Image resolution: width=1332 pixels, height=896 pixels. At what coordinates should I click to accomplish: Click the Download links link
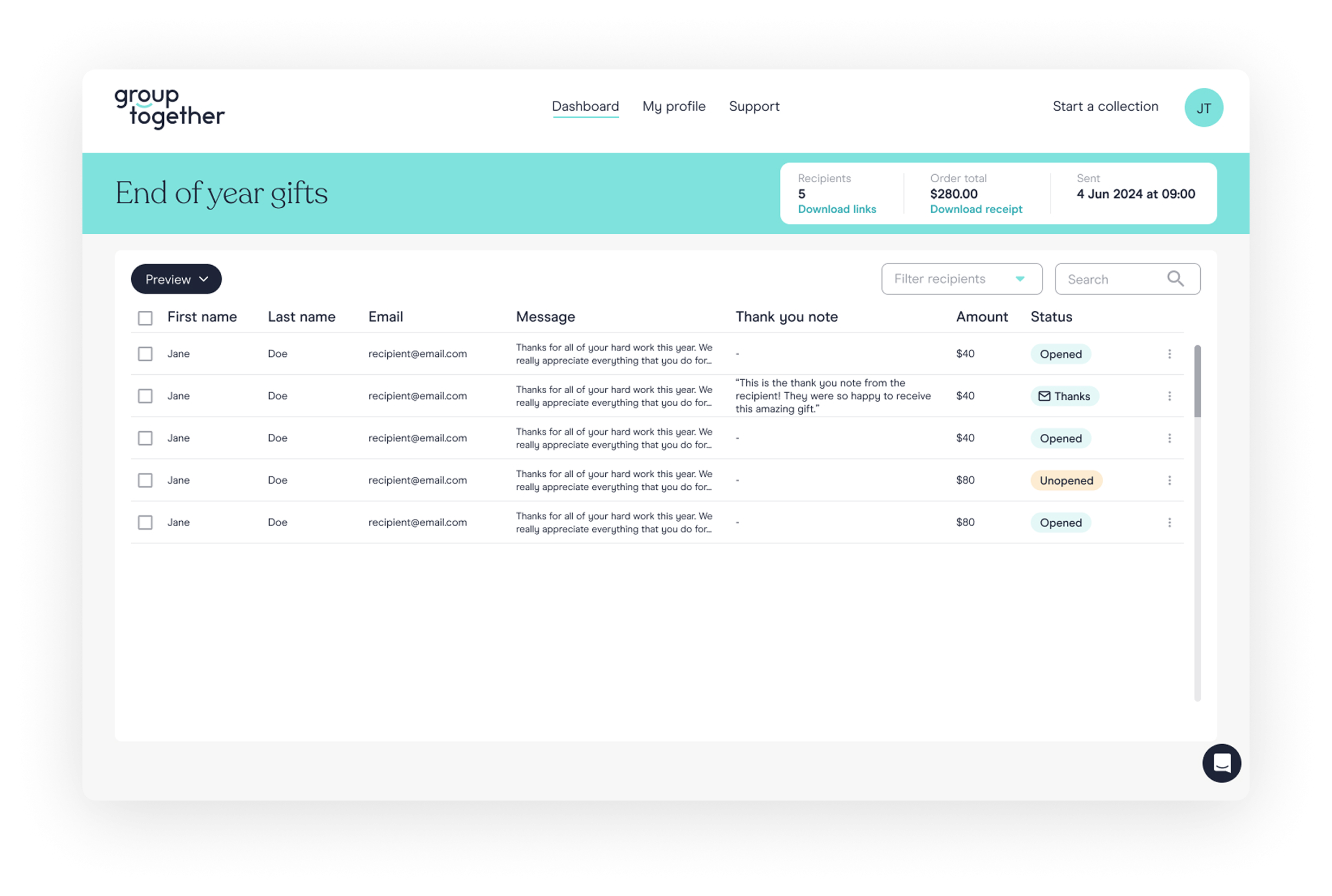[837, 209]
